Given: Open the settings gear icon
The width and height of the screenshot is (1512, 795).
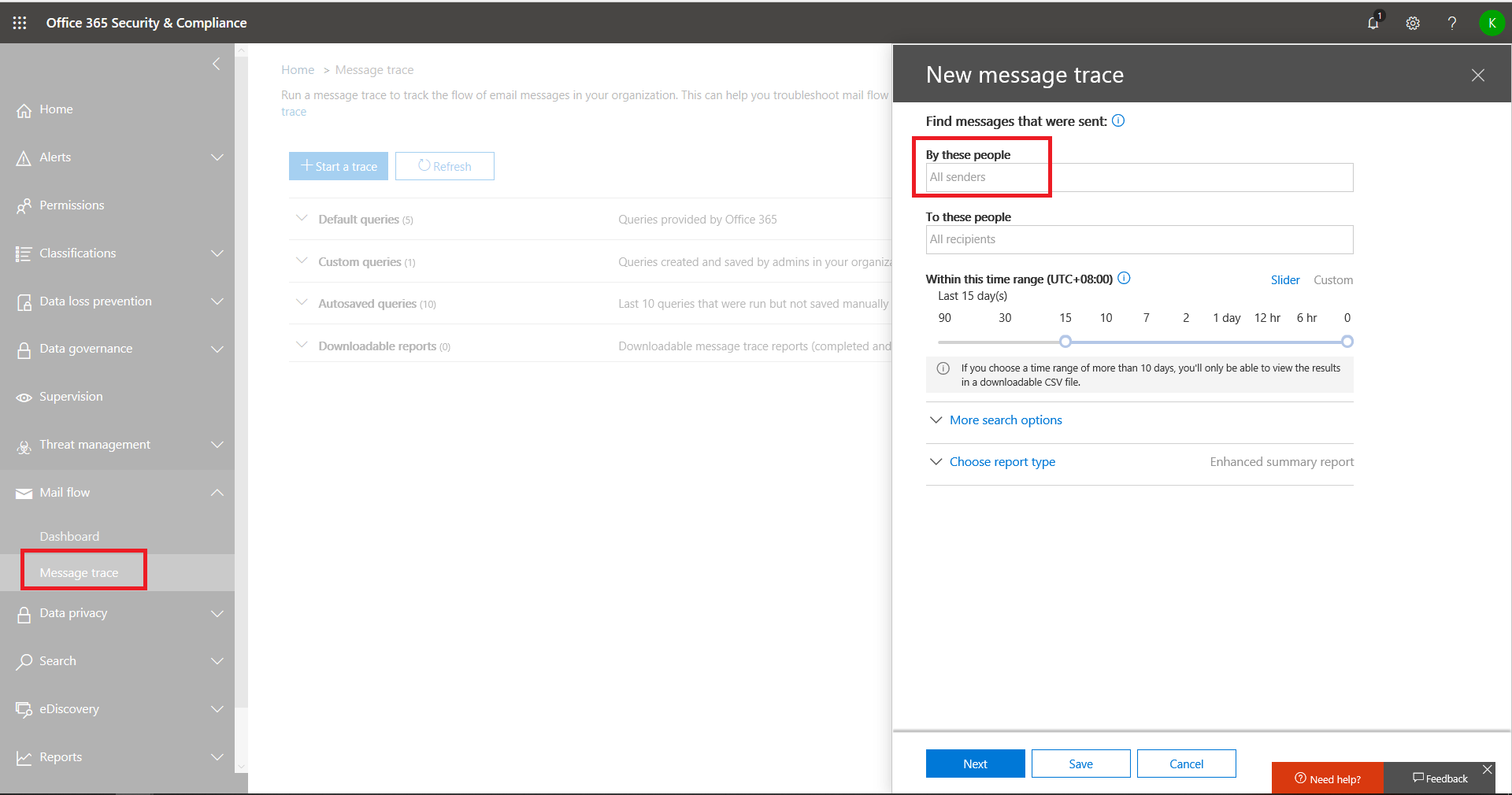Looking at the screenshot, I should coord(1413,23).
